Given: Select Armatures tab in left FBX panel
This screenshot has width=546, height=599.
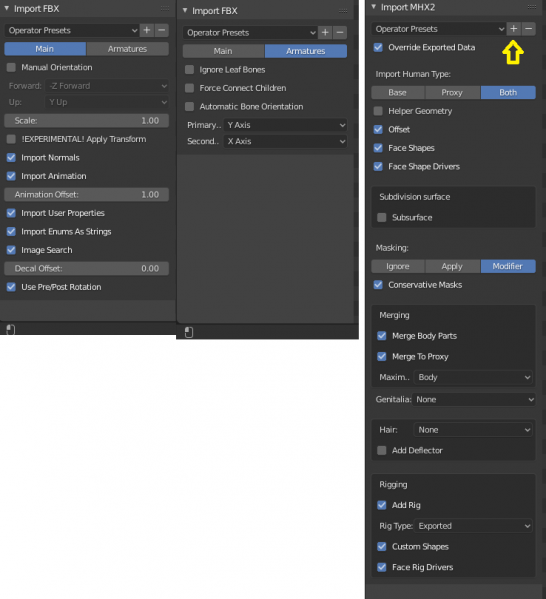Looking at the screenshot, I should coord(128,49).
